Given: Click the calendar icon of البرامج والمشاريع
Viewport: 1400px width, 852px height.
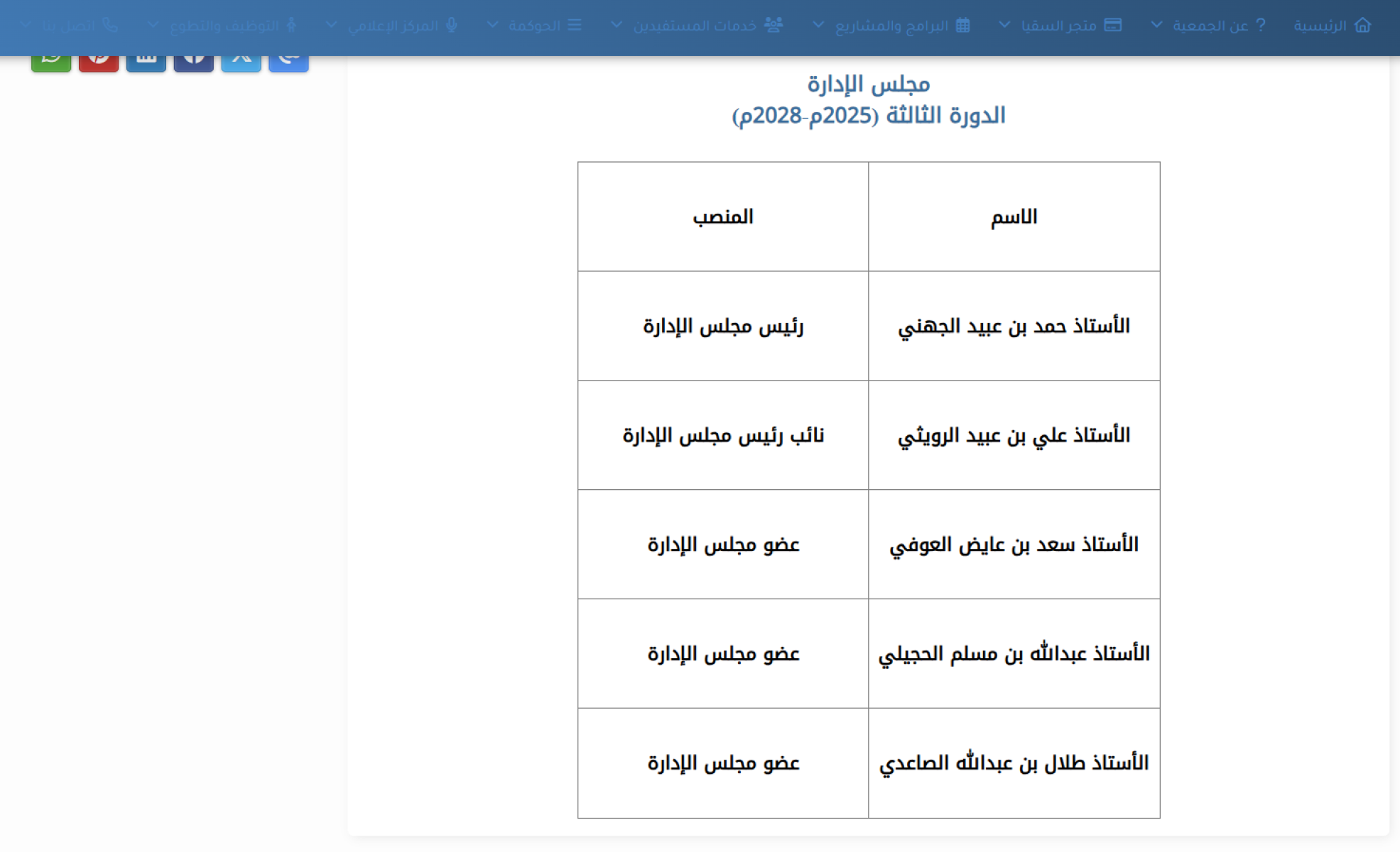Looking at the screenshot, I should 962,26.
